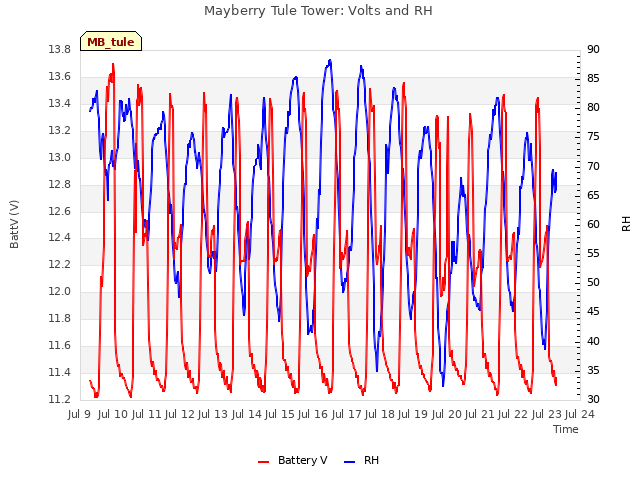This screenshot has height=480, width=640.
Task: Click the 13.8 left axis value
Action: (59, 49)
